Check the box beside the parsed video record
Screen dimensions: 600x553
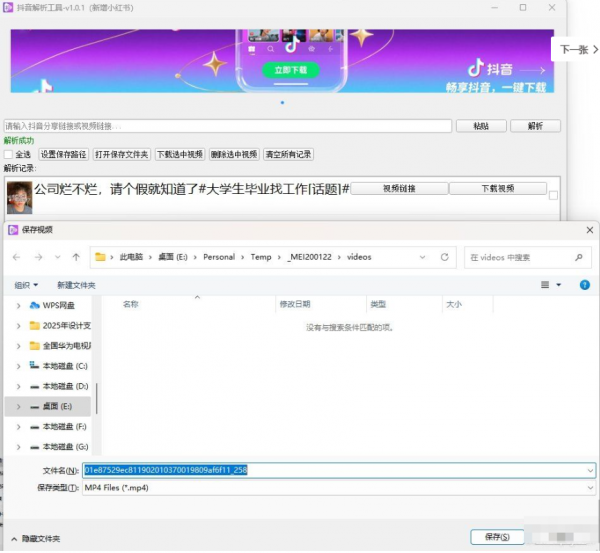point(553,195)
